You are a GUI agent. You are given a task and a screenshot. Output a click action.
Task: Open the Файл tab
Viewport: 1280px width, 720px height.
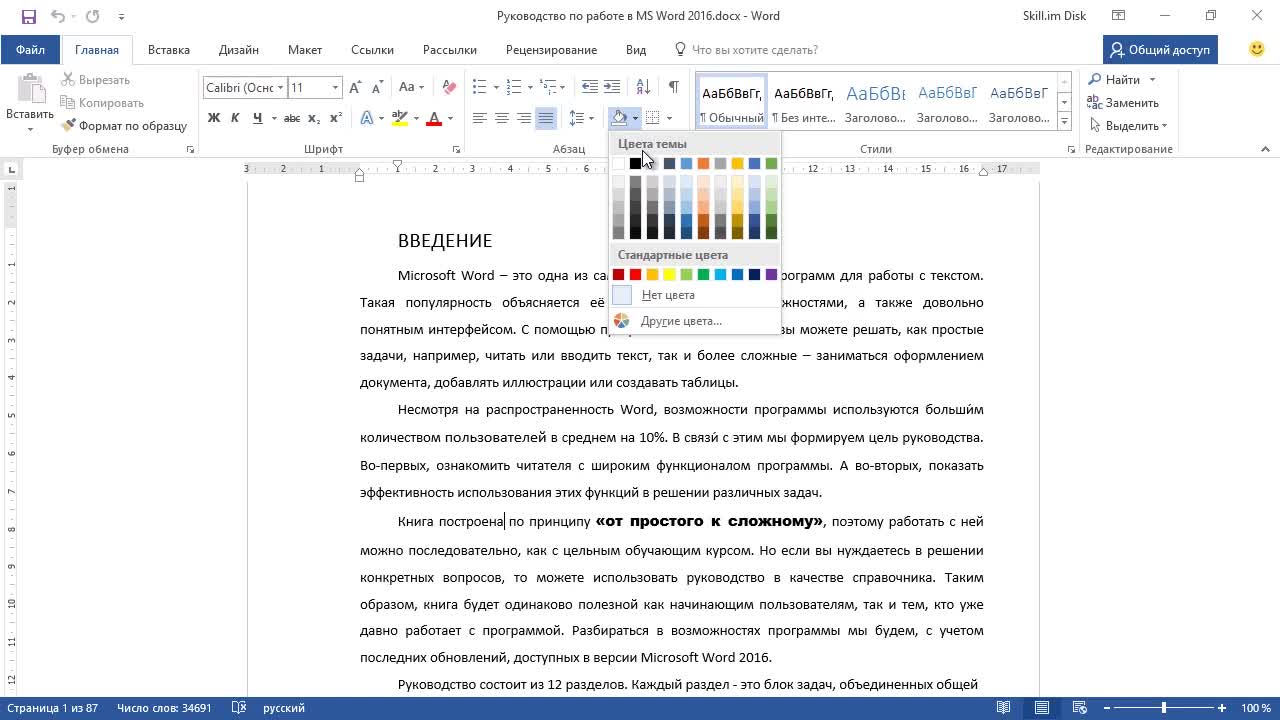click(30, 50)
